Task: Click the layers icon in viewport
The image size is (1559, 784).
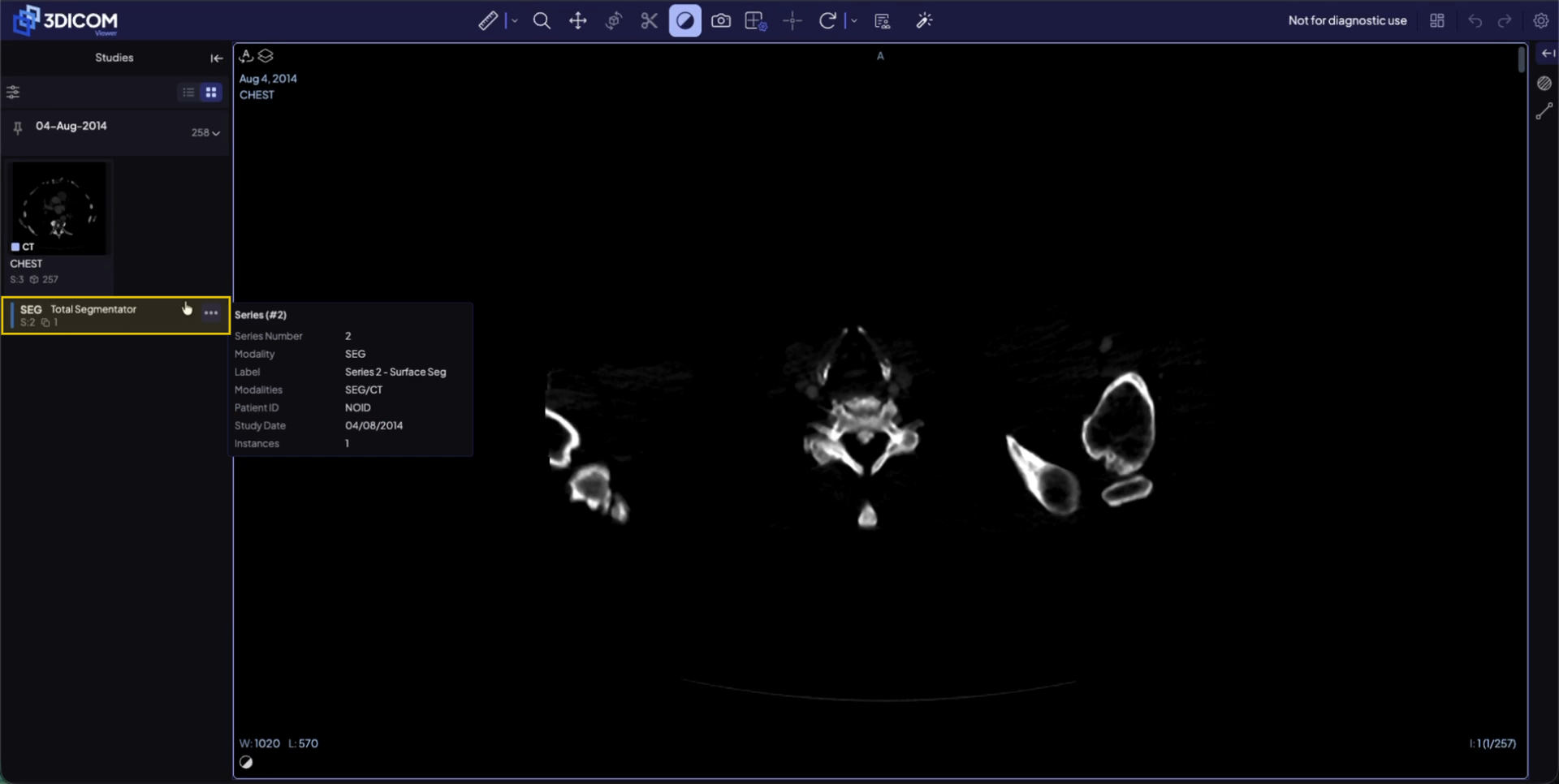Action: (x=266, y=56)
